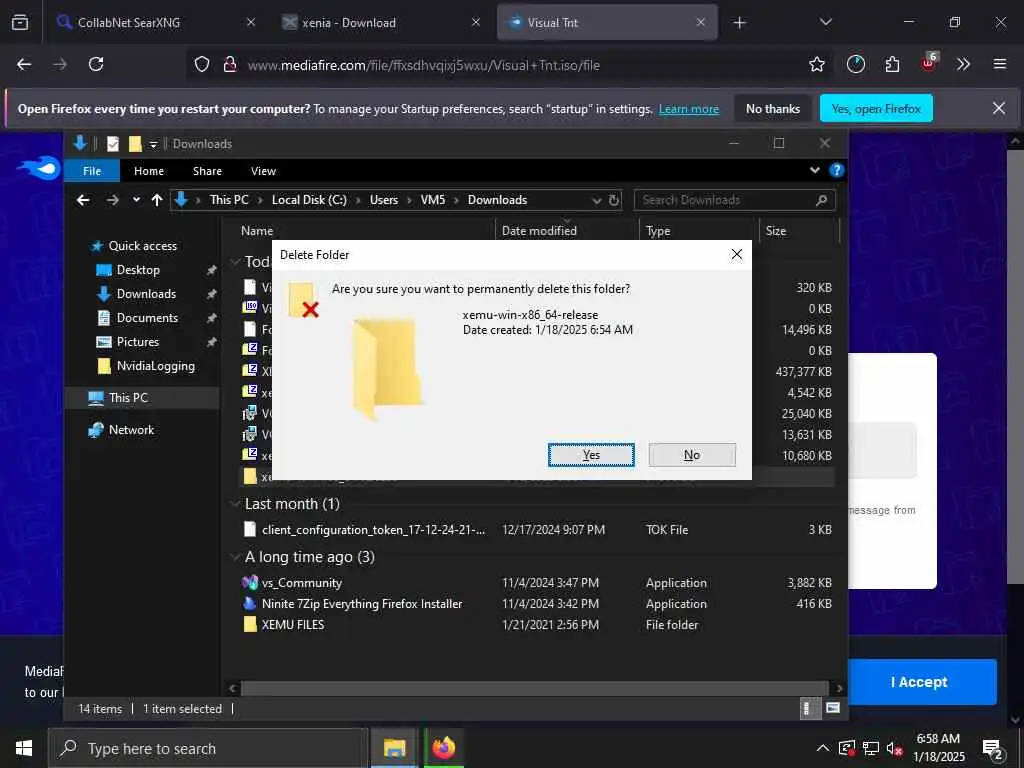The image size is (1024, 768).
Task: Open the File tab in Explorer
Action: (92, 171)
